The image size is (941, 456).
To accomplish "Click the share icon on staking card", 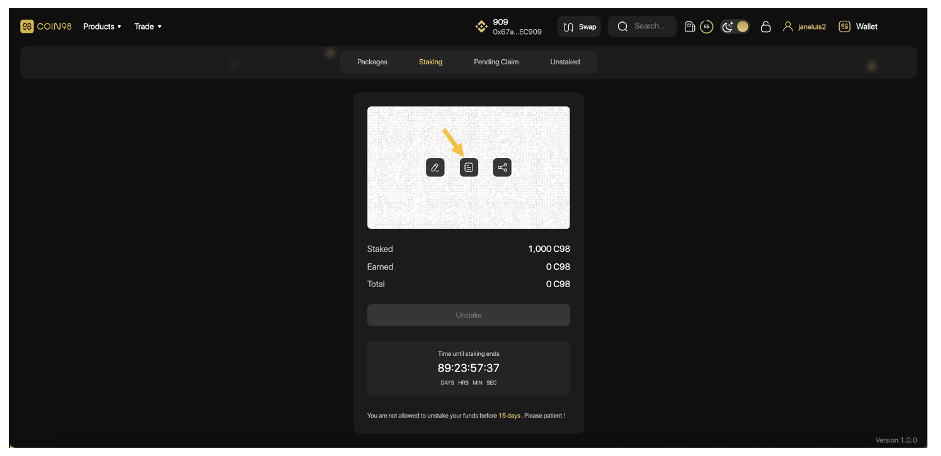I will [x=502, y=167].
